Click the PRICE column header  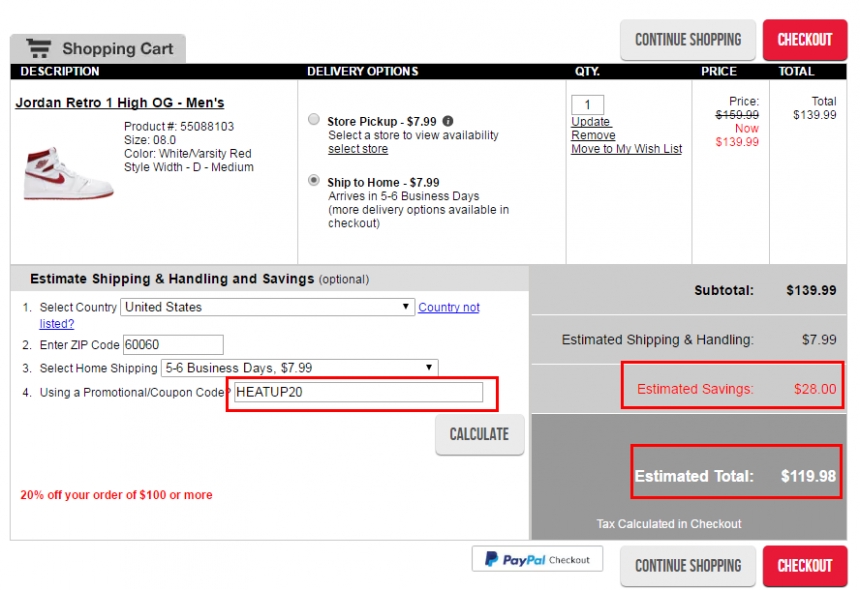coord(718,71)
